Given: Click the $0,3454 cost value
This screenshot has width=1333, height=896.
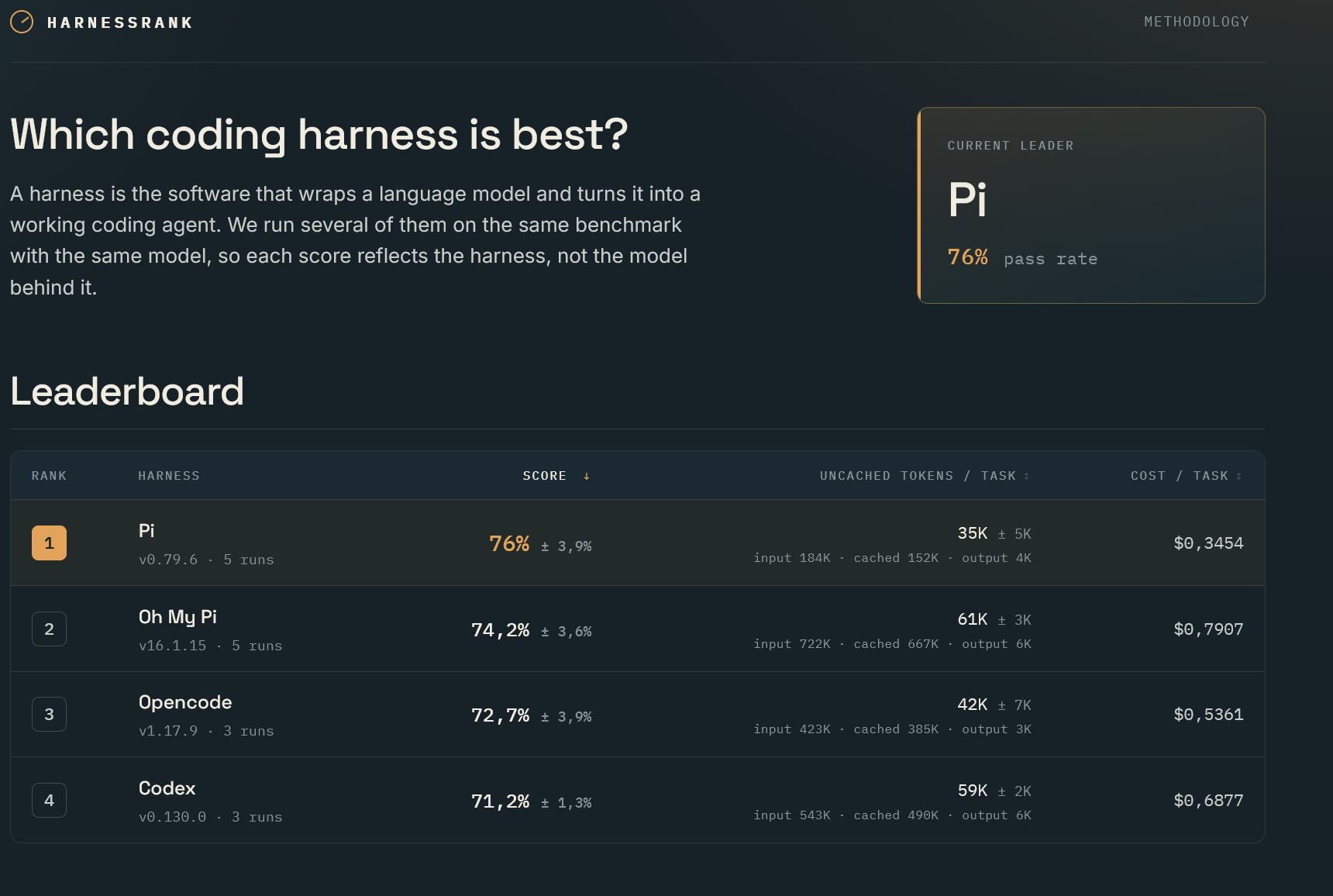Looking at the screenshot, I should 1208,543.
